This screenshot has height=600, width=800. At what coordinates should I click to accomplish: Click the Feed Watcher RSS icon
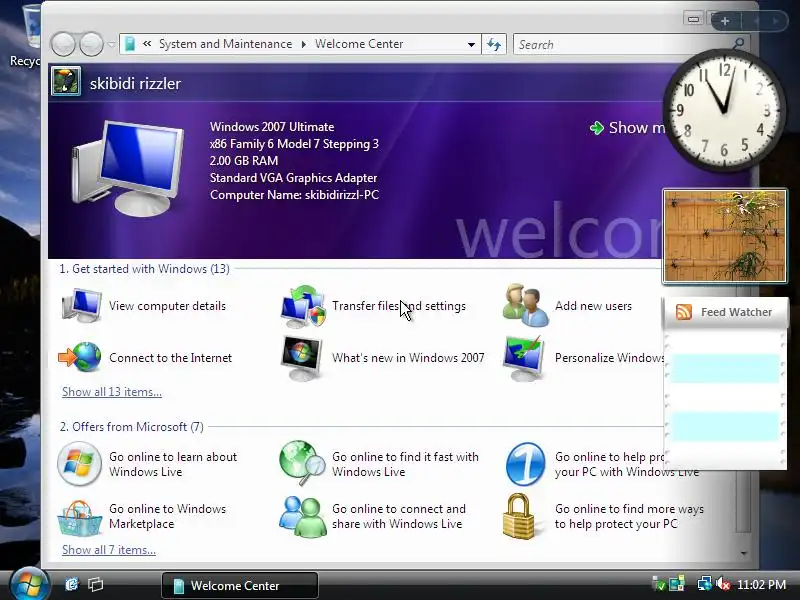point(684,312)
